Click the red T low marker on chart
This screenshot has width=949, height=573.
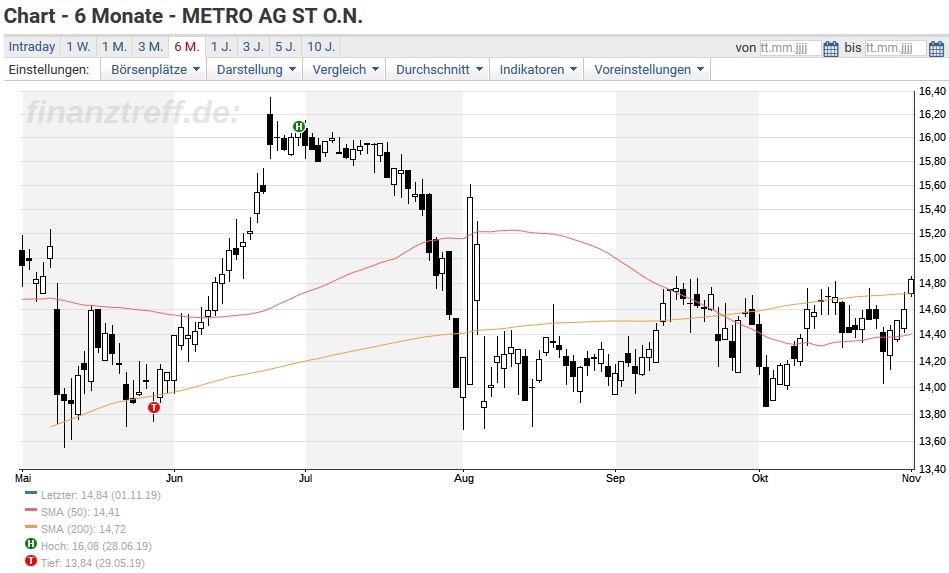[x=154, y=407]
